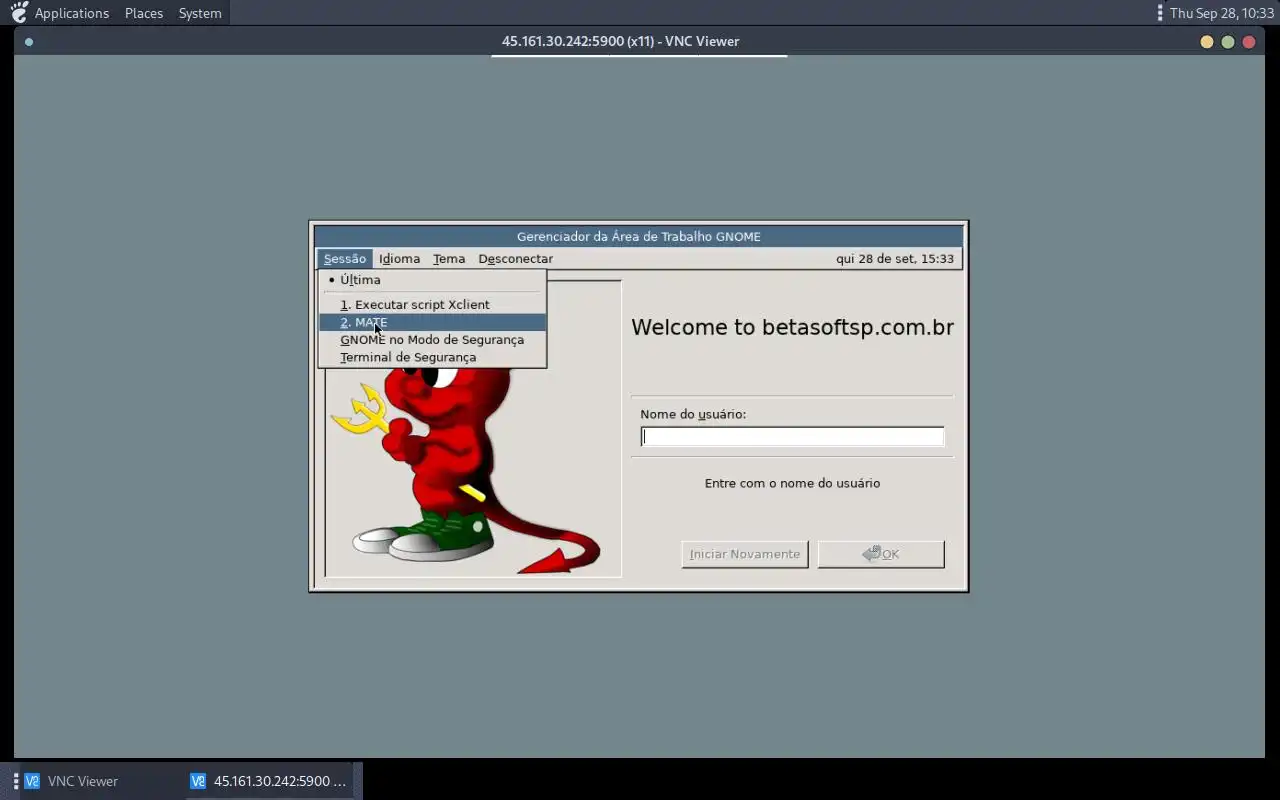The image size is (1280, 800).
Task: Click the GNOME foot logo icon
Action: tap(19, 13)
